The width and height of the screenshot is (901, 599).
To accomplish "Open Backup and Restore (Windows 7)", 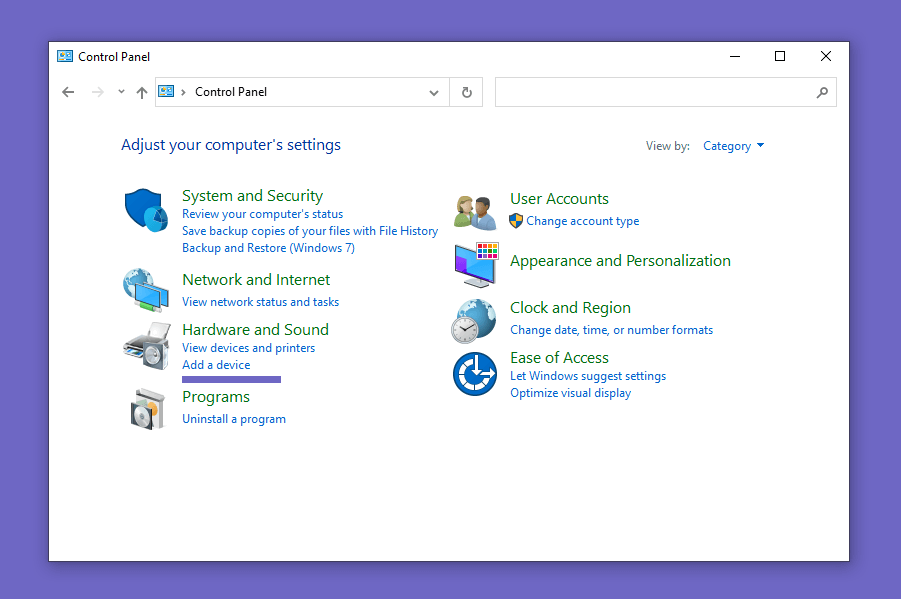I will coord(268,248).
